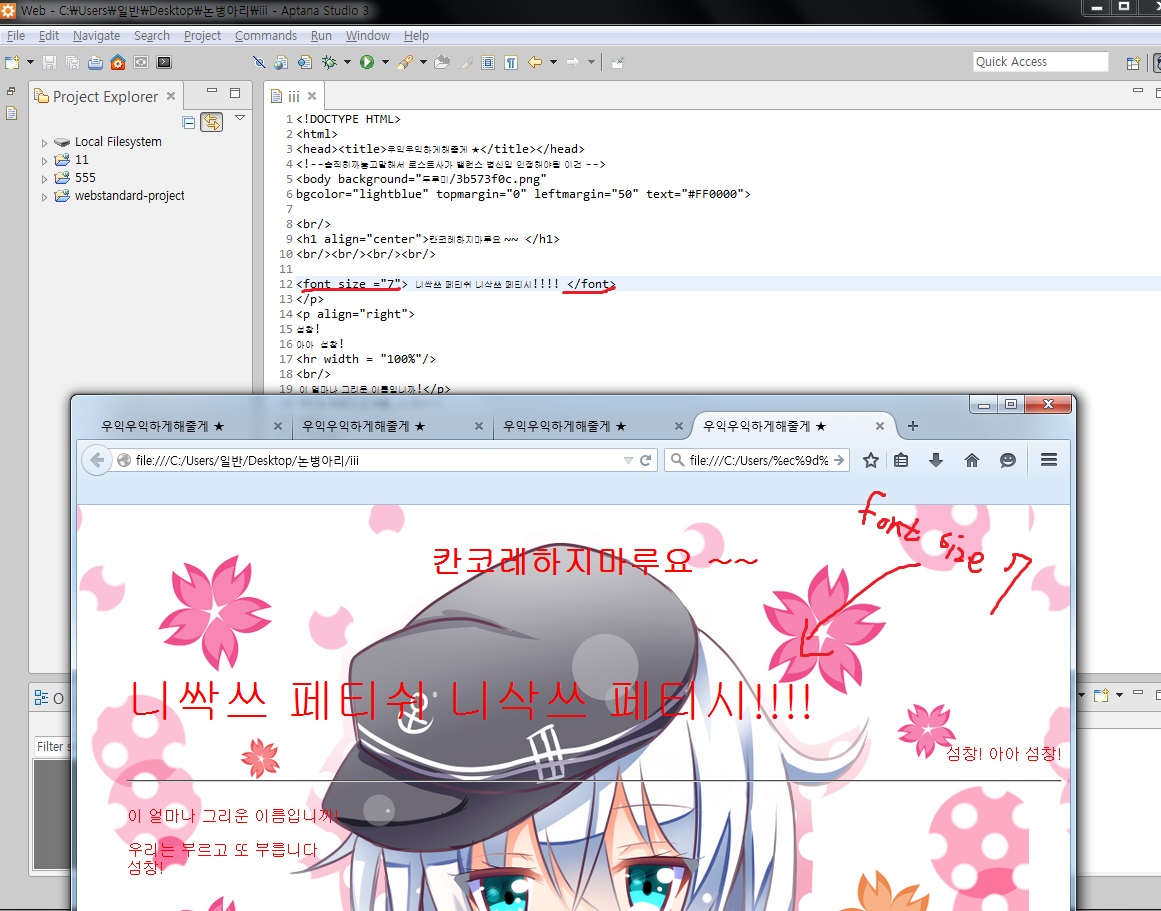The height and width of the screenshot is (911, 1161).
Task: Close the Project Explorer view tab
Action: click(171, 96)
